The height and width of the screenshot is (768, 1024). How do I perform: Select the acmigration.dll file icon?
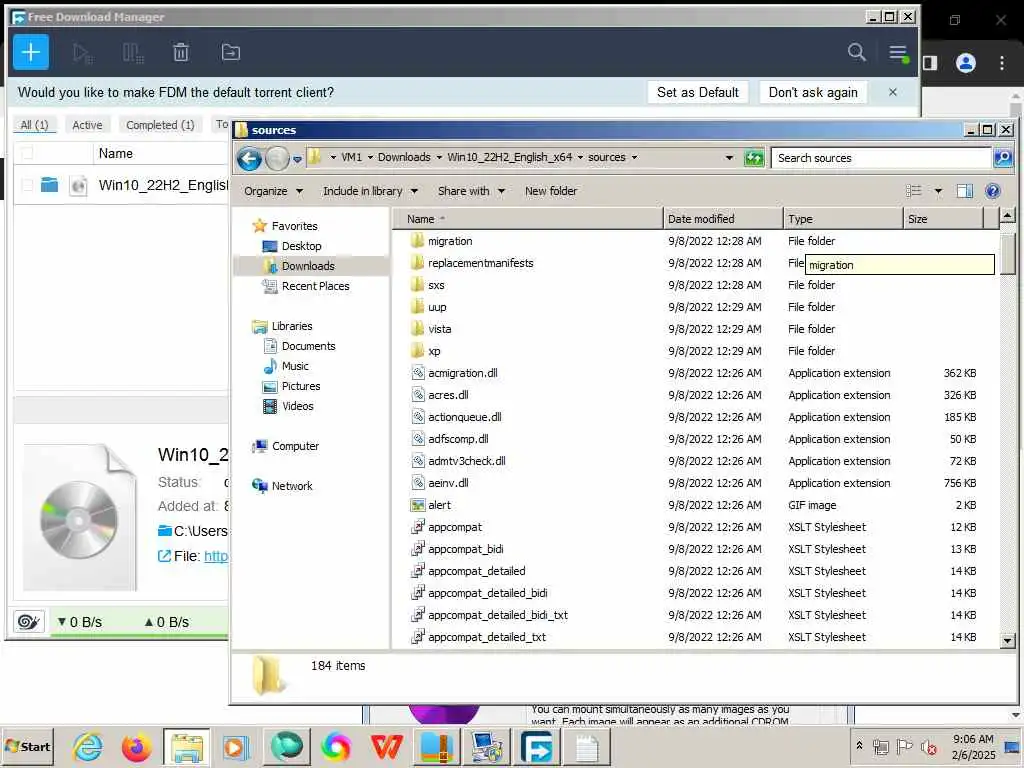(418, 373)
